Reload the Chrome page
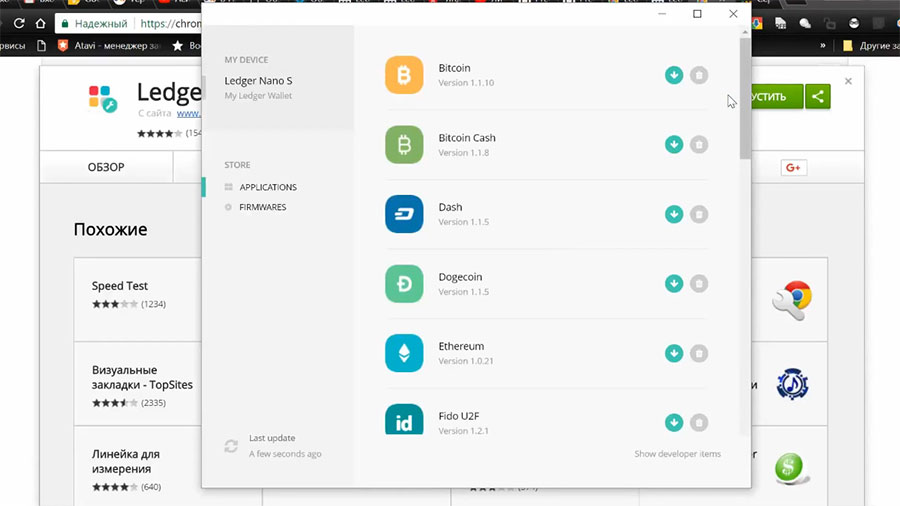The image size is (900, 506). coord(19,24)
